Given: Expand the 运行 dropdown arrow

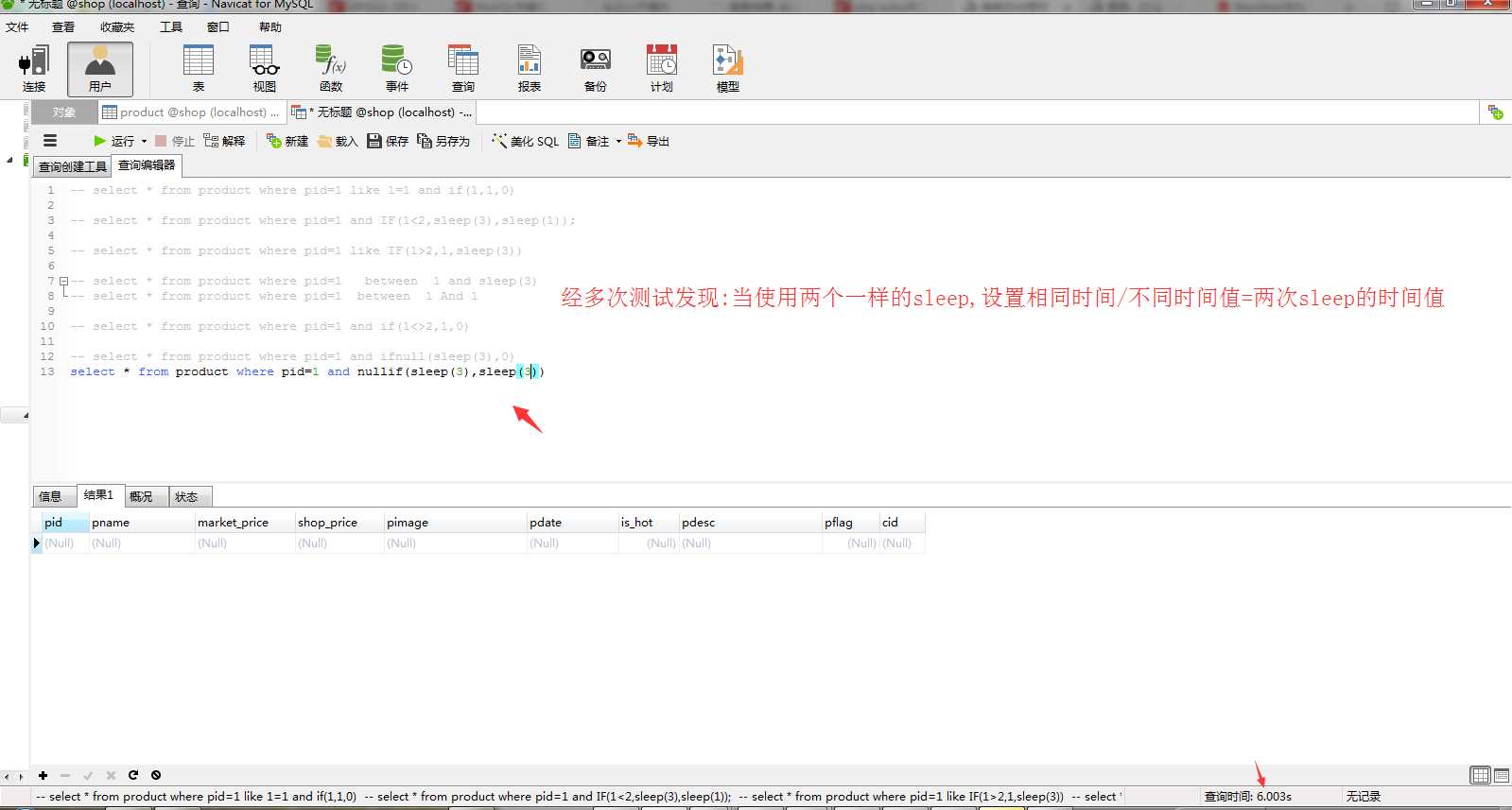Looking at the screenshot, I should 145,141.
